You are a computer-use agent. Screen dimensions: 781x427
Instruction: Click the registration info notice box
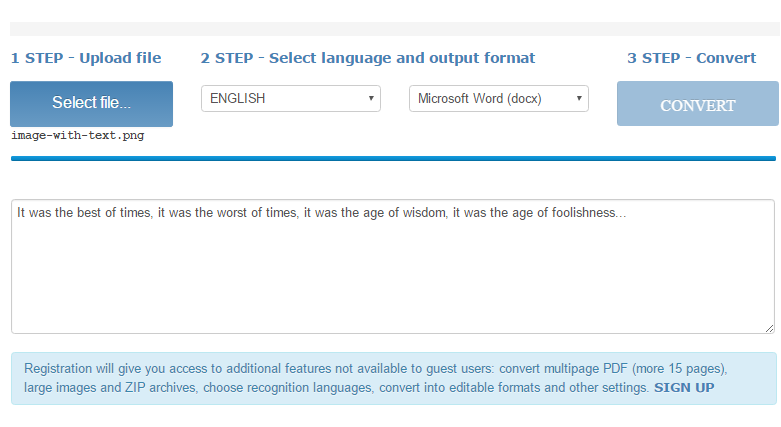pos(393,378)
